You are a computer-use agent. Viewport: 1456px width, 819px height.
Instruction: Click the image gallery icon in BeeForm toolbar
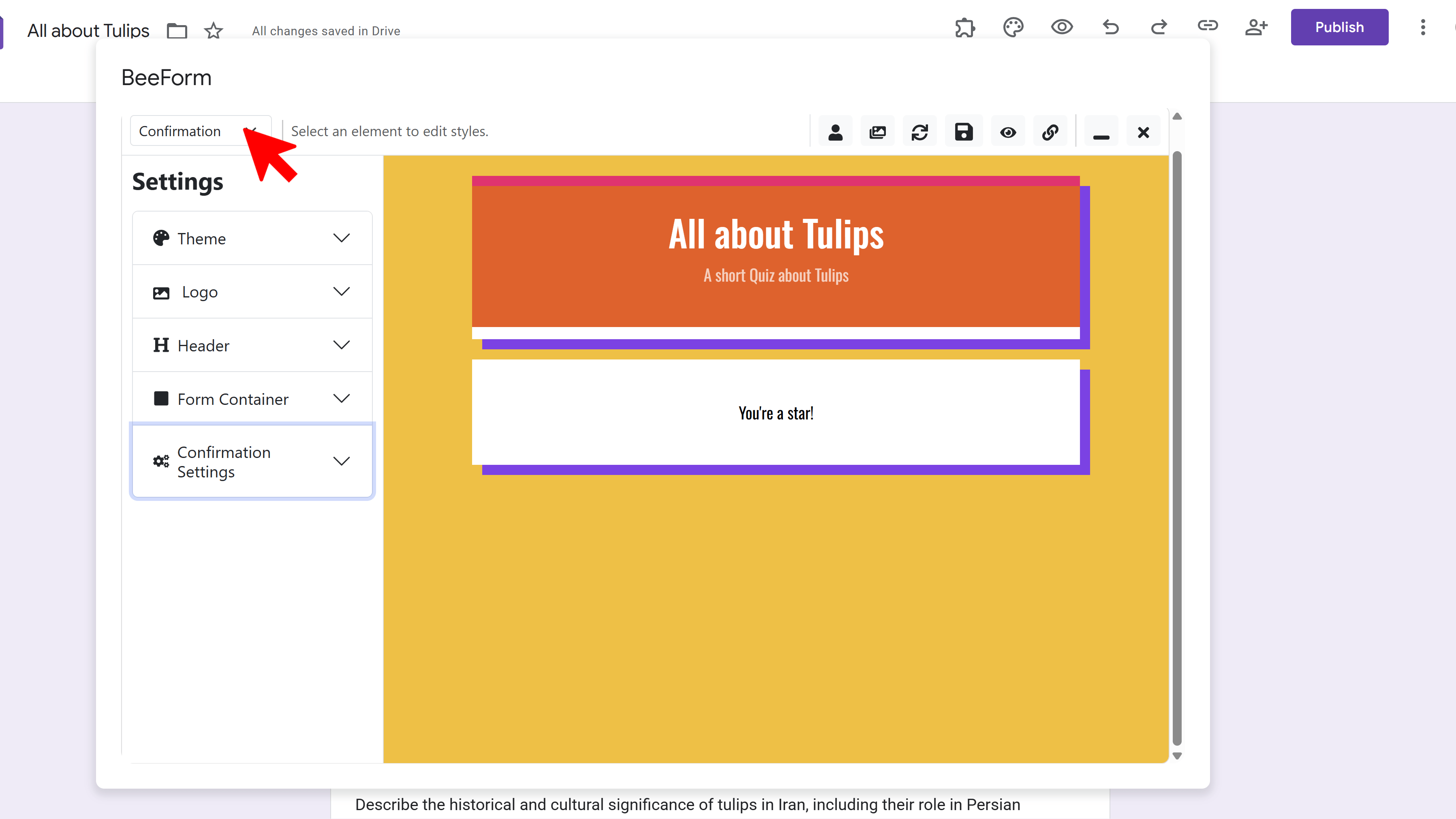(877, 131)
